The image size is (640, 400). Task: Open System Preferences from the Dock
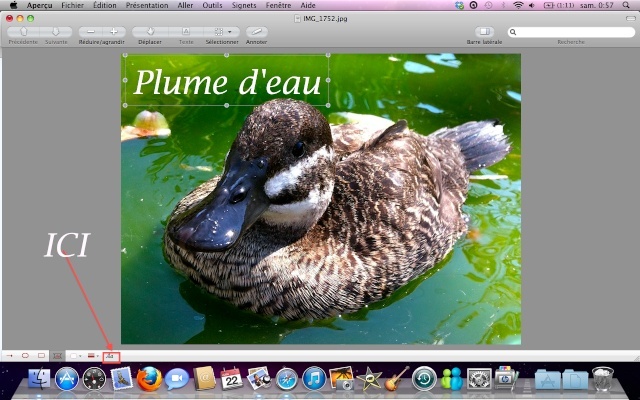click(479, 379)
